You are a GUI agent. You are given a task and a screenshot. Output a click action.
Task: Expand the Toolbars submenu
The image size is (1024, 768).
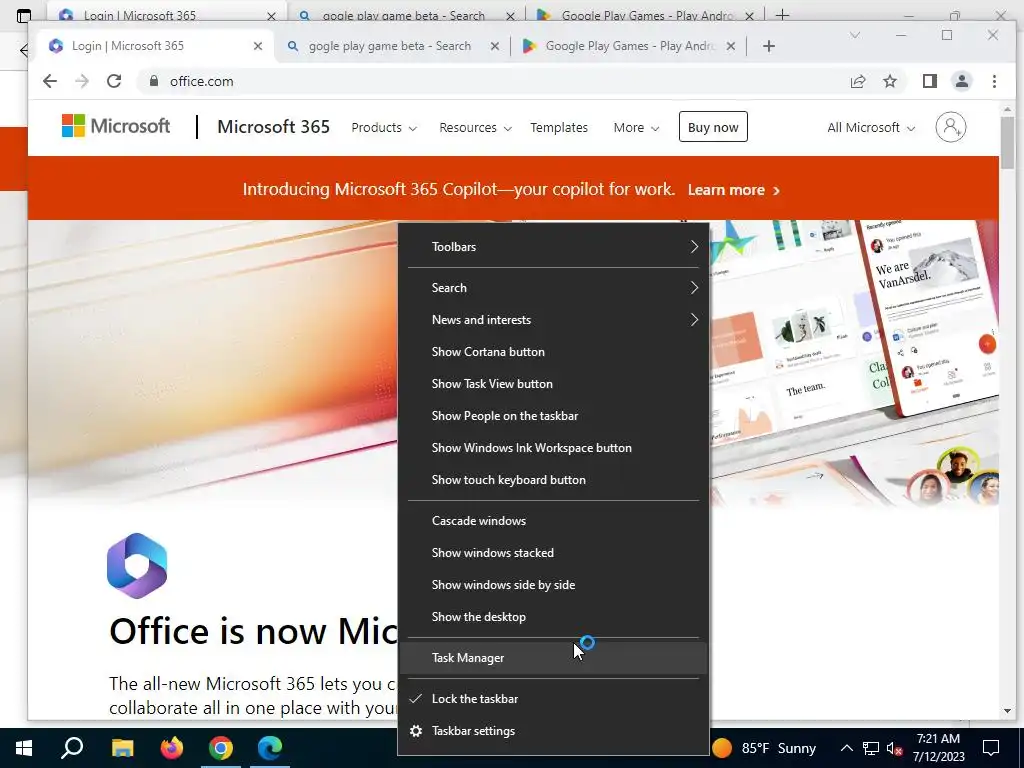[x=553, y=247]
